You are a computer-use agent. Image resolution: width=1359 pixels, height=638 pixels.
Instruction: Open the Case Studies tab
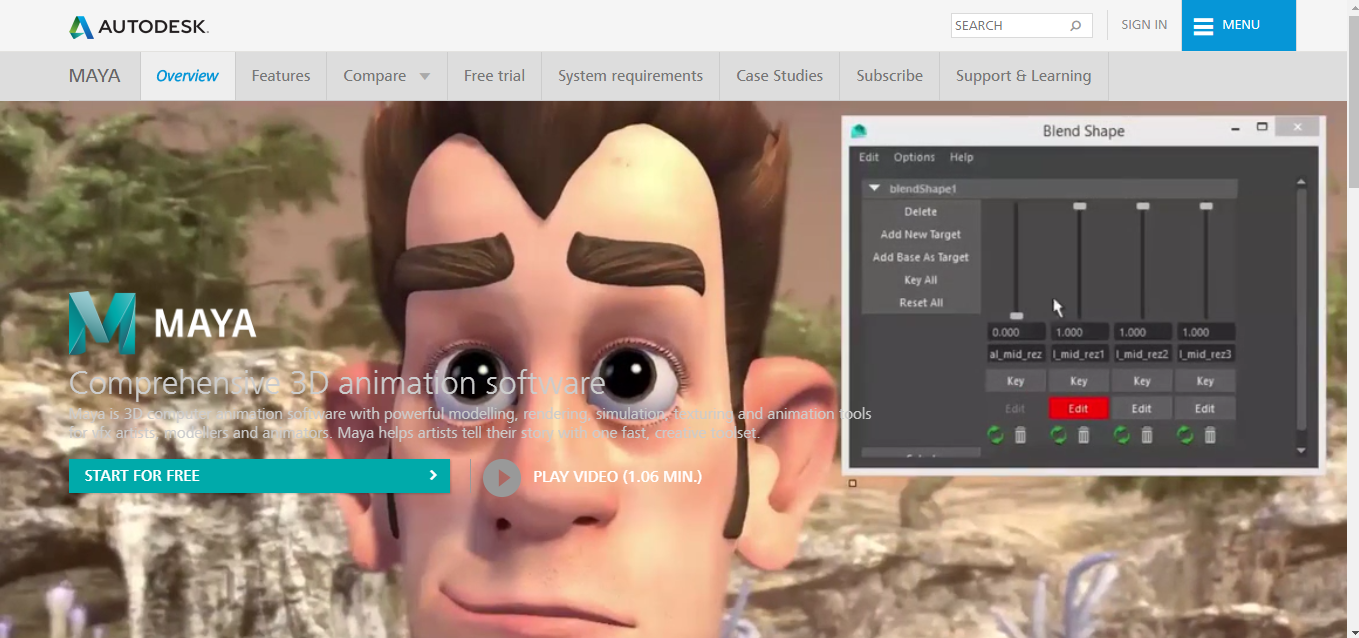779,76
